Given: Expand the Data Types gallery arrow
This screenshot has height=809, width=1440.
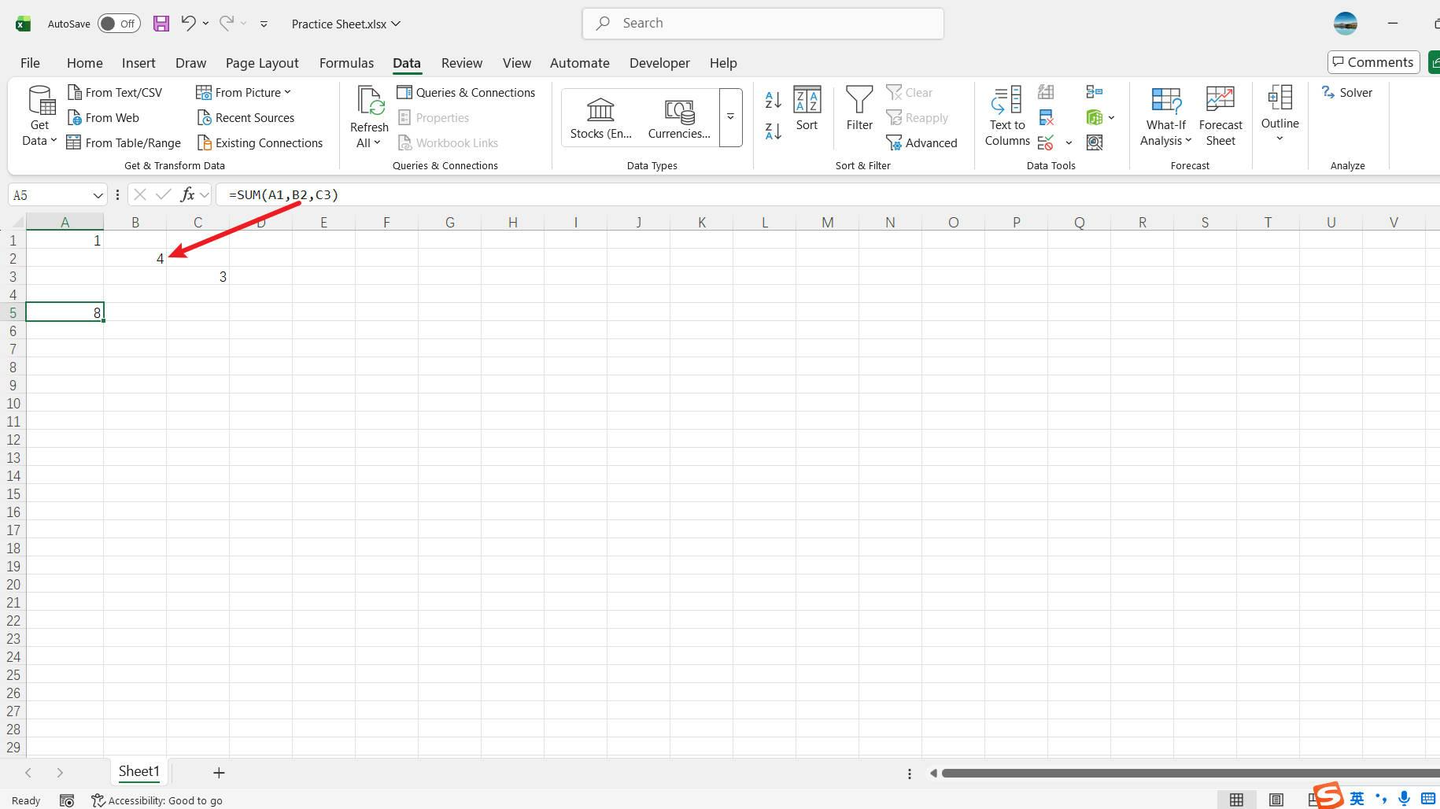Looking at the screenshot, I should 730,117.
